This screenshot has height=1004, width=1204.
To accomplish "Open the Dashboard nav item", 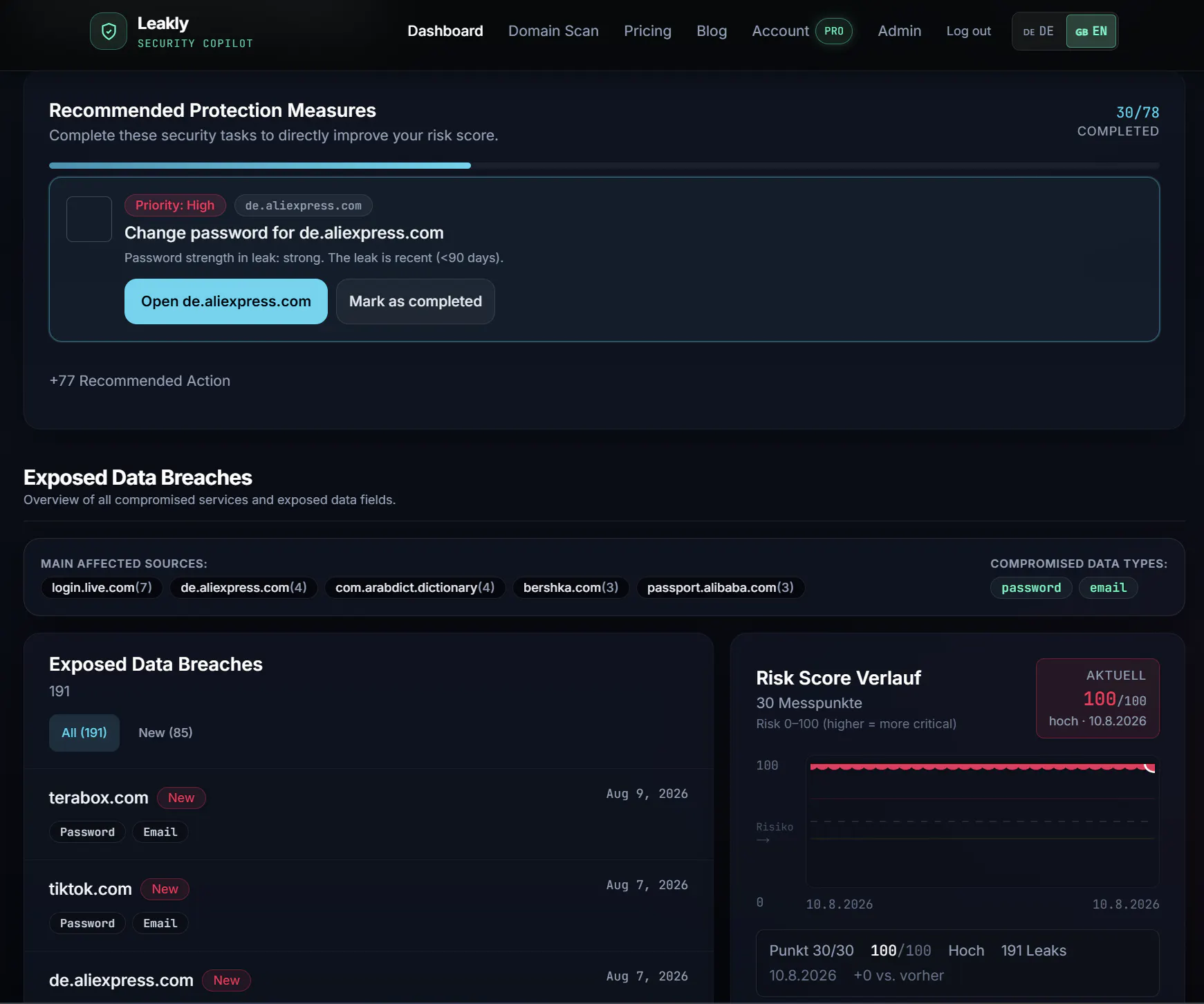I will (x=445, y=31).
